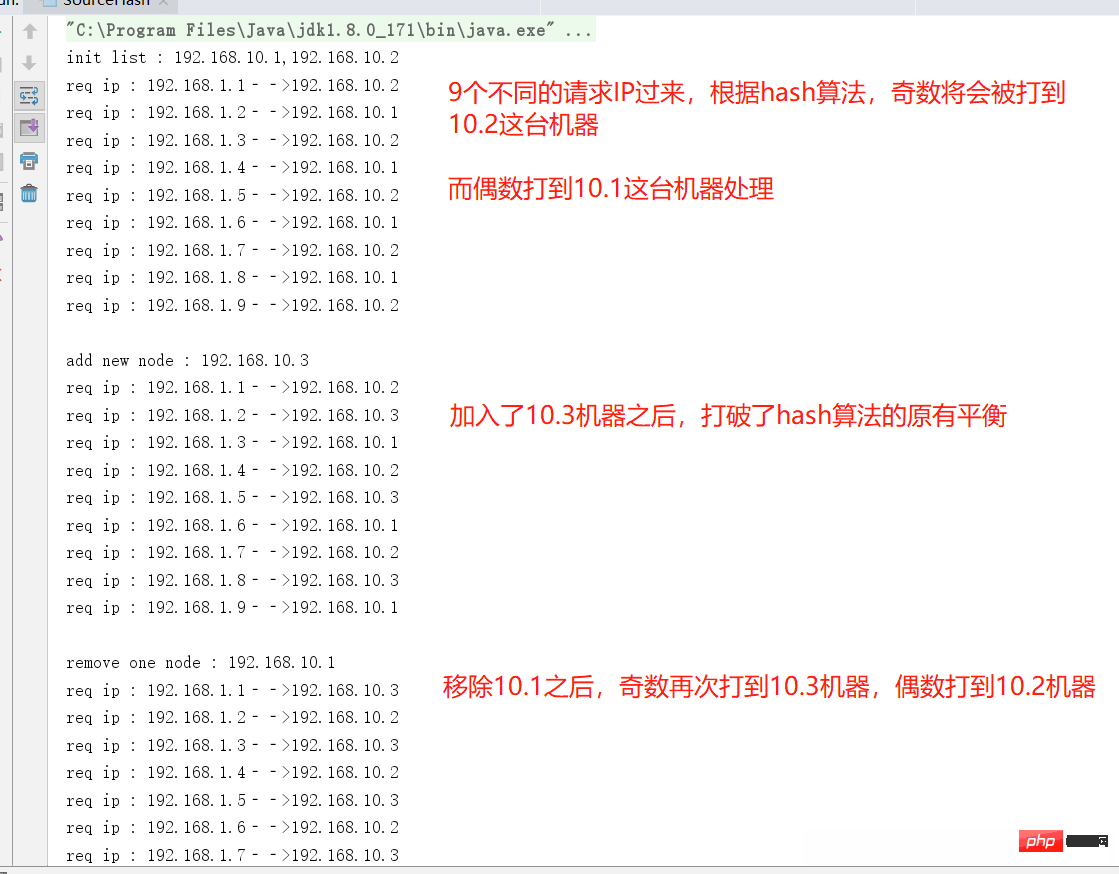The height and width of the screenshot is (874, 1119).
Task: Click the line 'req ip : 192.168.1.1 -->192.168.10.3'
Action: pyautogui.click(x=233, y=691)
